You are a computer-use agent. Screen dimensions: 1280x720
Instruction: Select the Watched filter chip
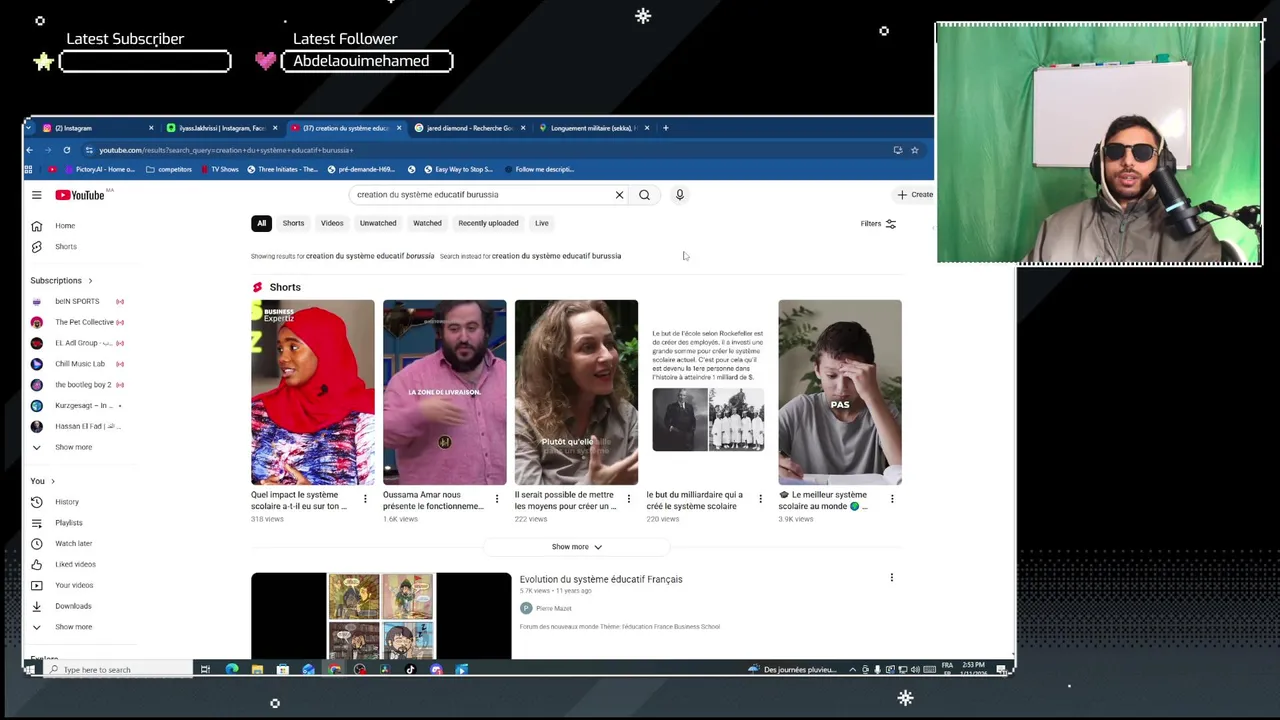pos(427,223)
